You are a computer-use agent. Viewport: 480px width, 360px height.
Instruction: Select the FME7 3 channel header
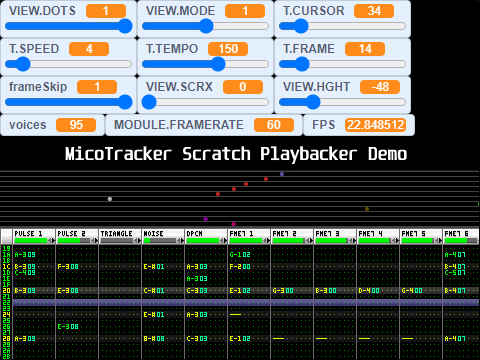(335, 237)
